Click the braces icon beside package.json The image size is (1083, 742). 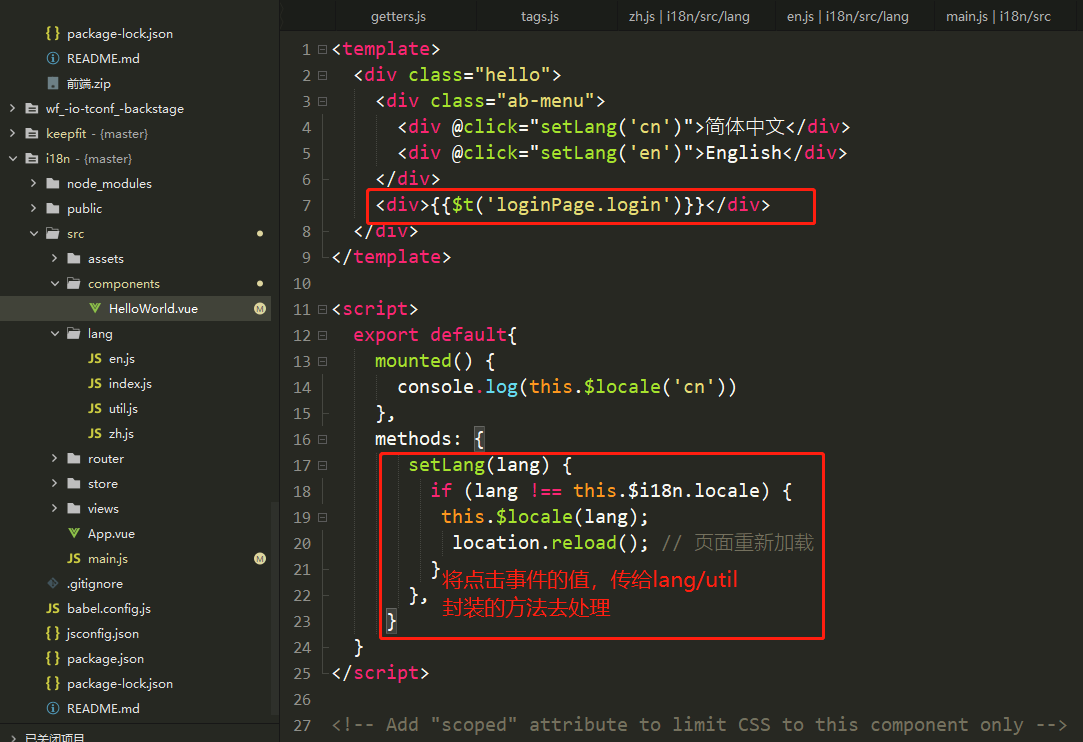[x=52, y=658]
